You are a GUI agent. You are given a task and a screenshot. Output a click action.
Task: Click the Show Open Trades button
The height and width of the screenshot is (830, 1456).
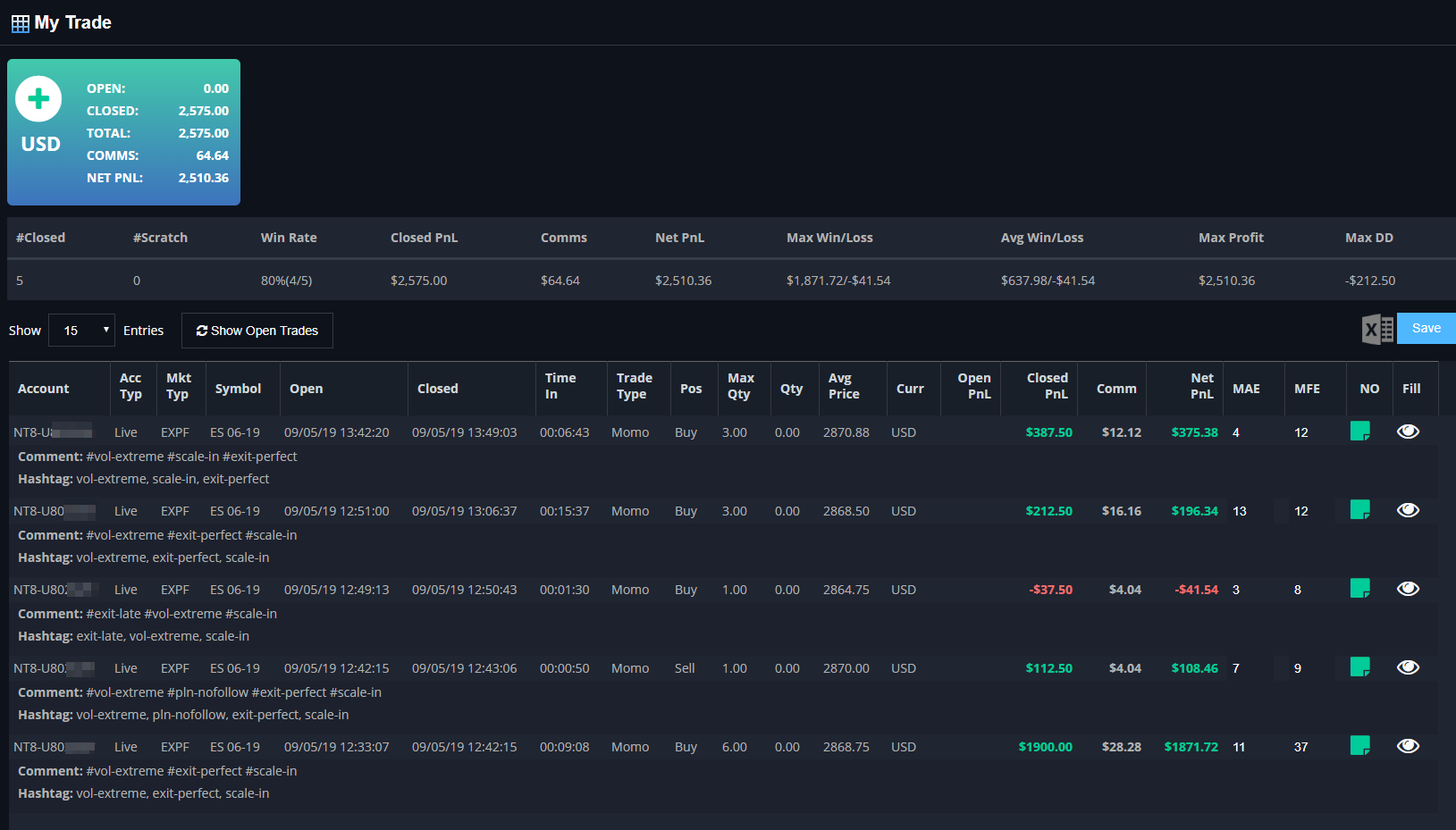[x=257, y=331]
